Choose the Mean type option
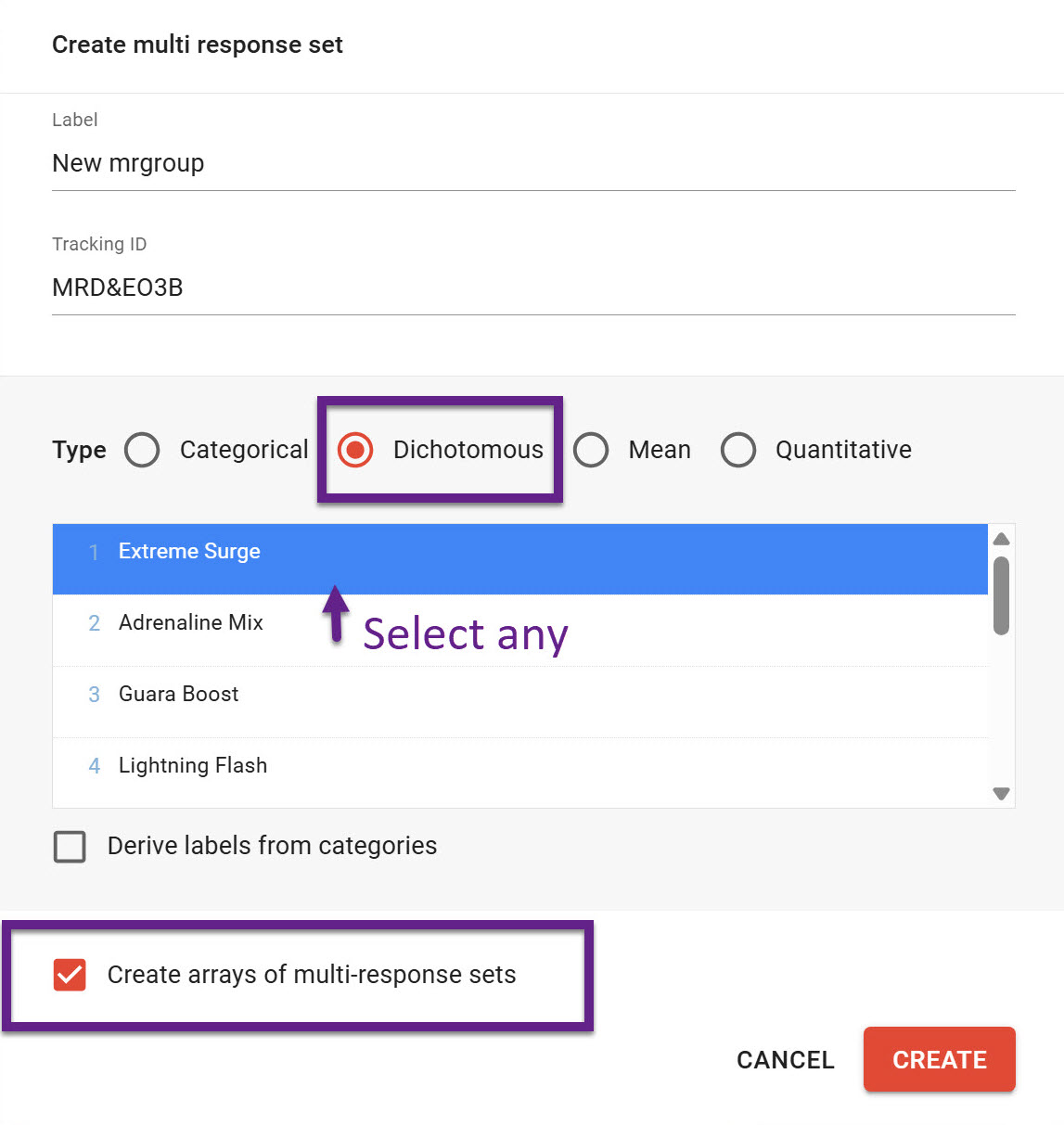 point(591,450)
